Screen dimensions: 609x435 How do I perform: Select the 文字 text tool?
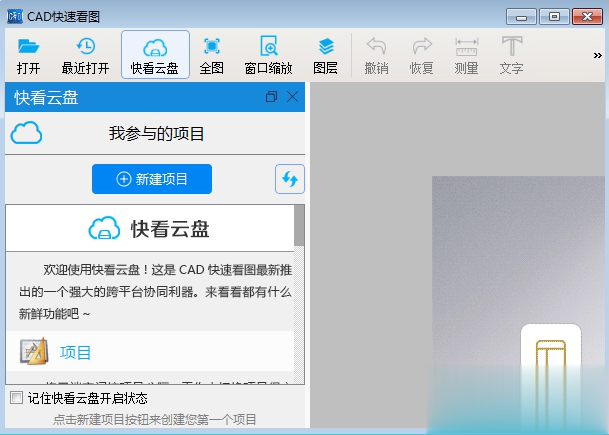[x=512, y=55]
